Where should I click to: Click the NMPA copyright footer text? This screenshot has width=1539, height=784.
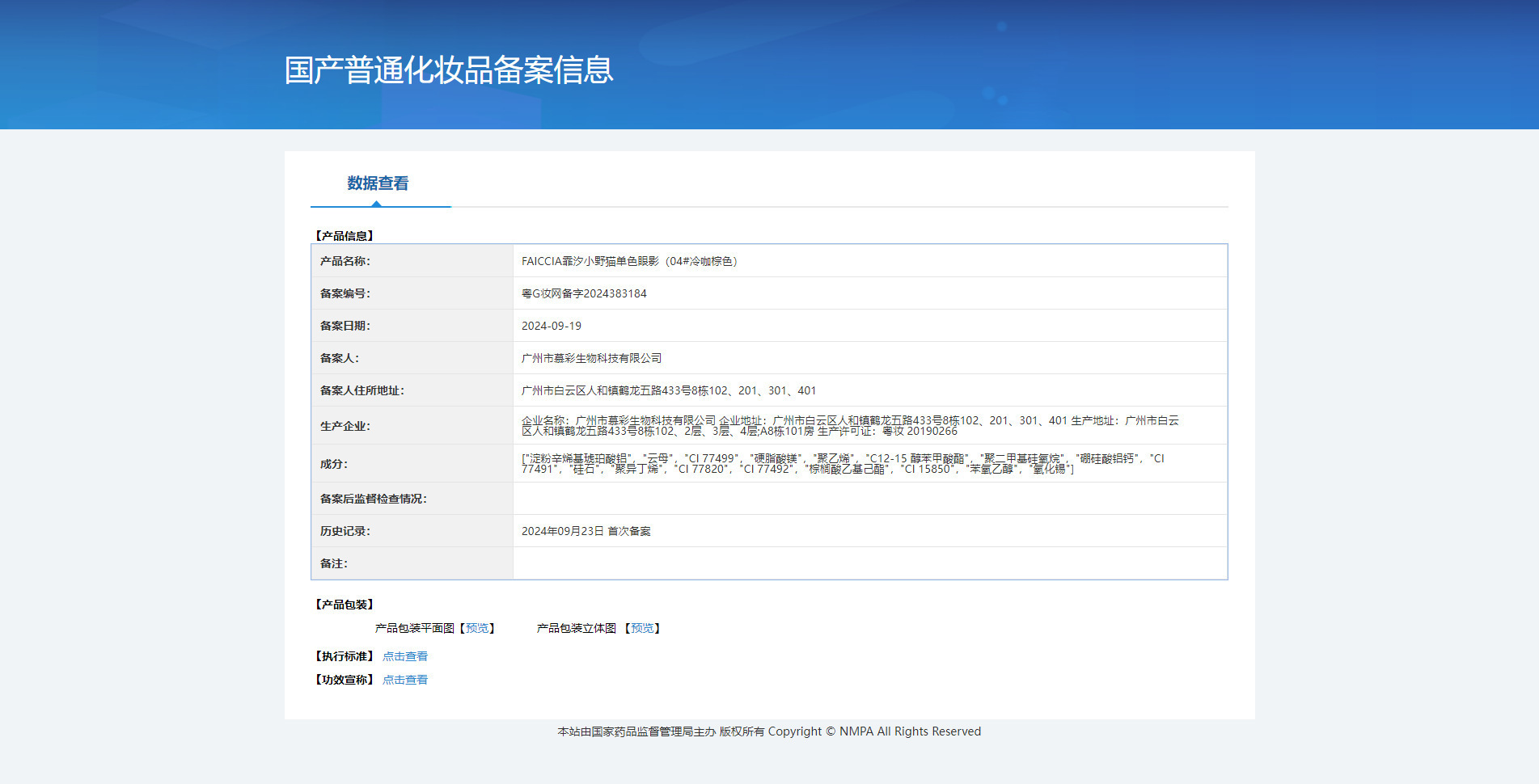pos(769,731)
